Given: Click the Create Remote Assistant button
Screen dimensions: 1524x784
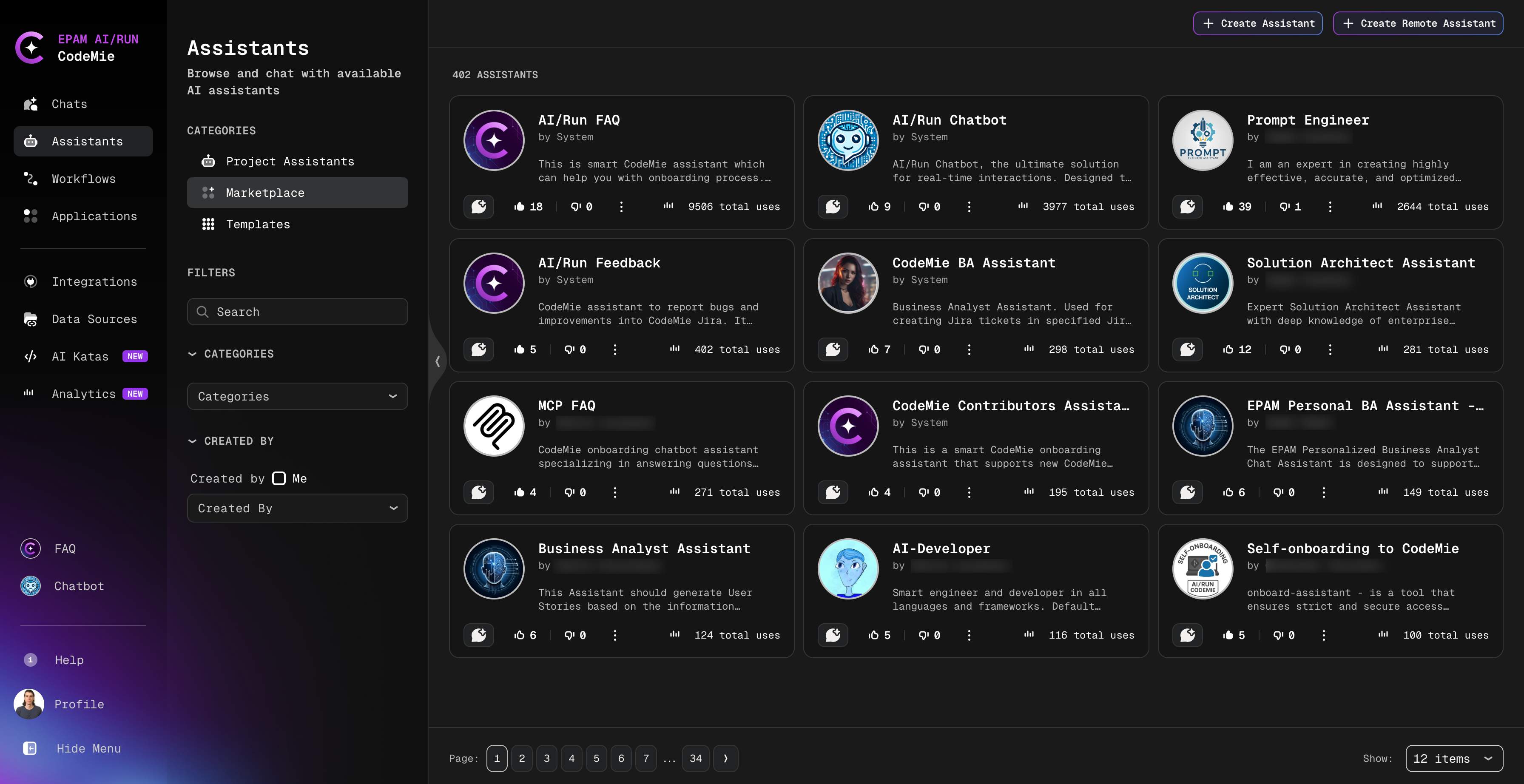Looking at the screenshot, I should (1418, 23).
